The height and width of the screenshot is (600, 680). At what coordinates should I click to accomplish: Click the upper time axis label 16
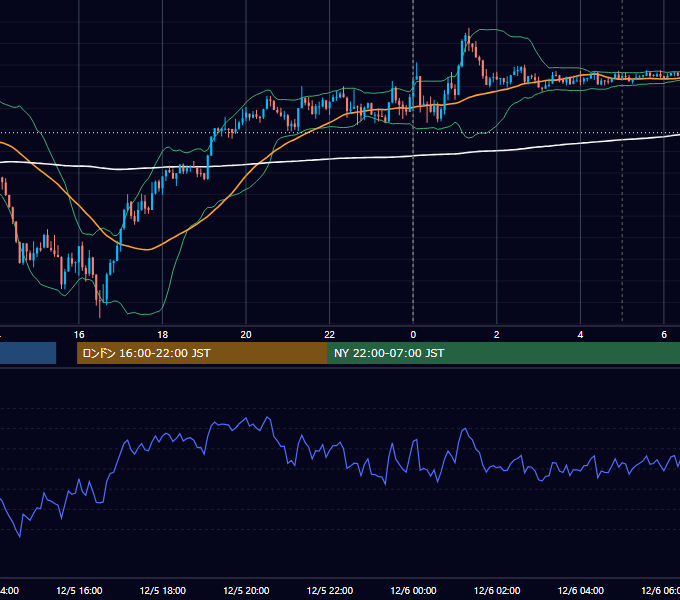79,335
